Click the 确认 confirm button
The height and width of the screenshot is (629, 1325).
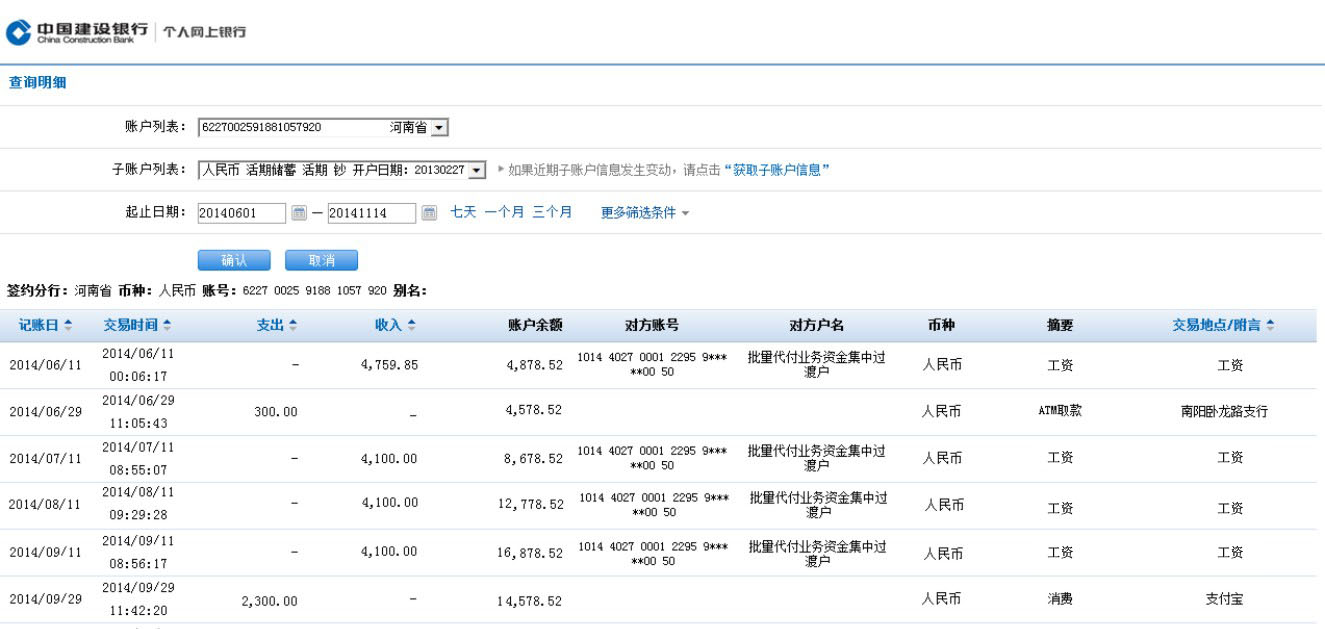point(233,260)
